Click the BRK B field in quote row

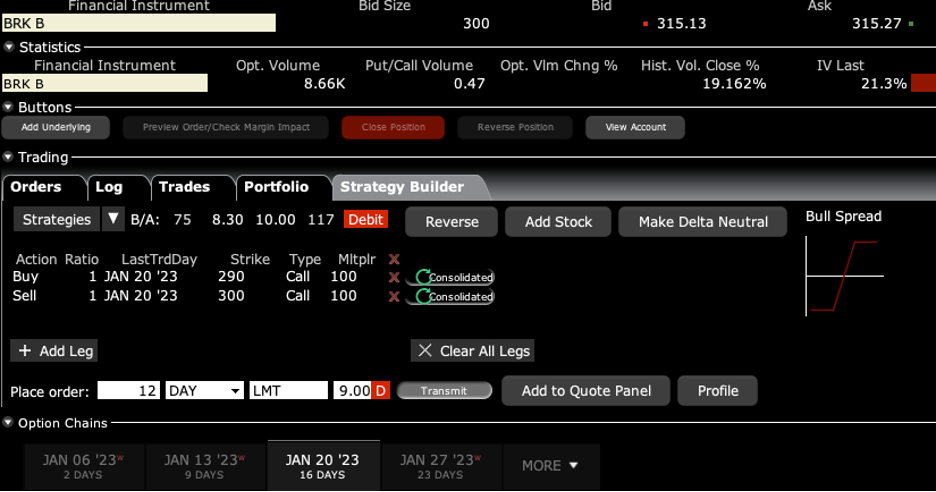pyautogui.click(x=138, y=23)
